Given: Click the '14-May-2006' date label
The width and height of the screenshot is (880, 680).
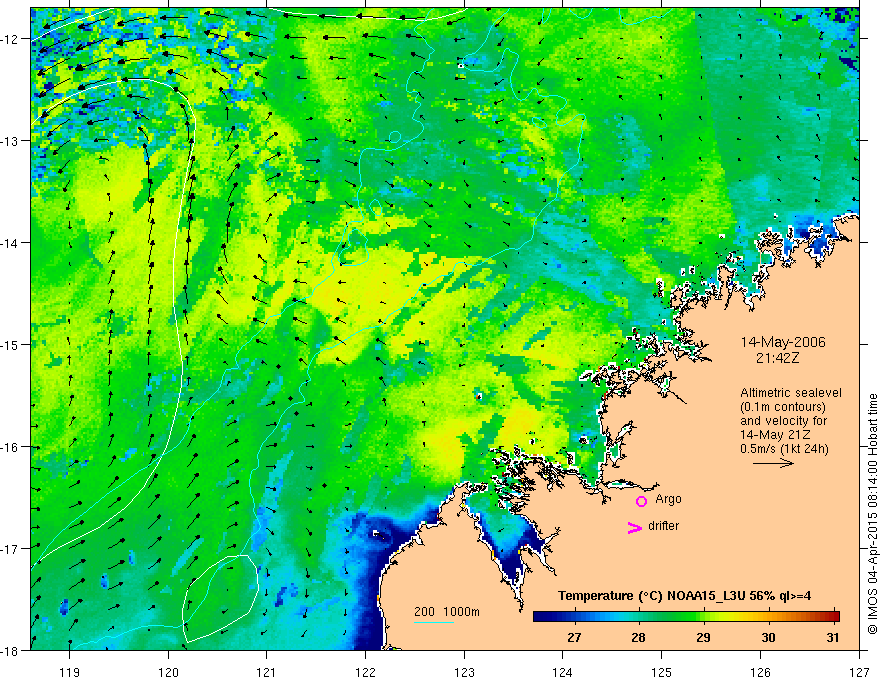Looking at the screenshot, I should point(783,342).
